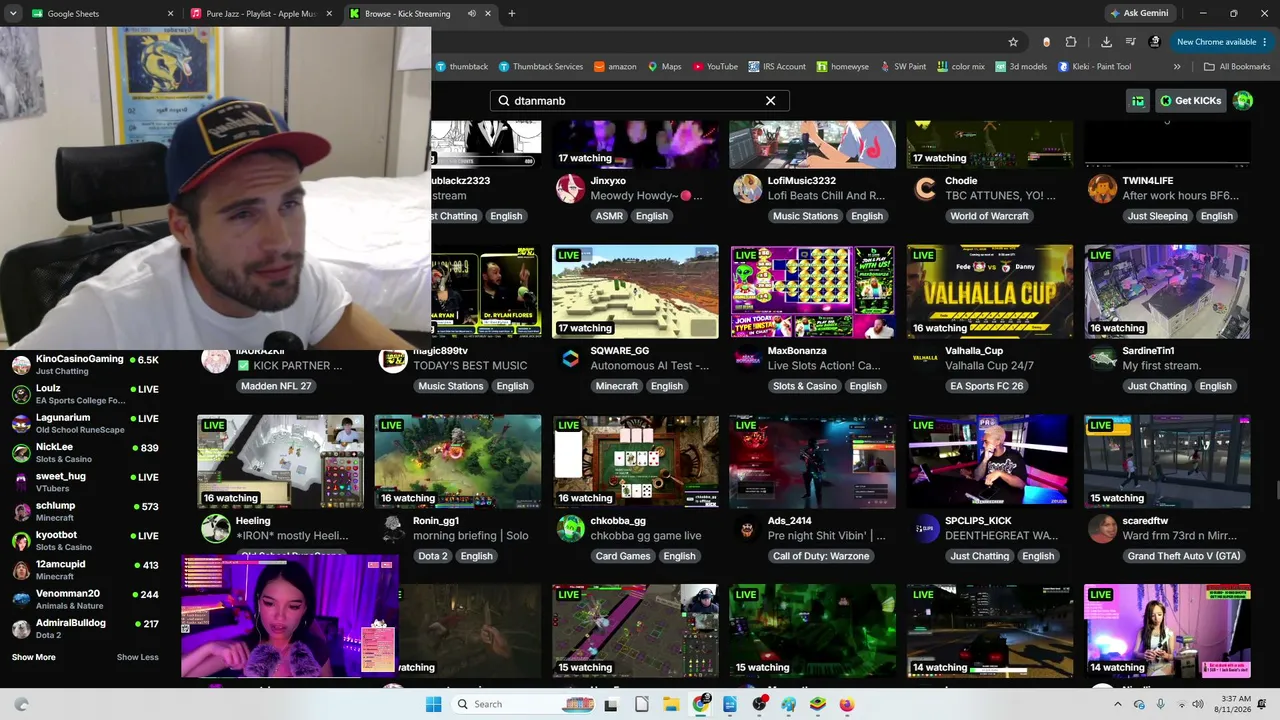Open the Windows Start menu
The width and height of the screenshot is (1280, 720).
pyautogui.click(x=433, y=704)
